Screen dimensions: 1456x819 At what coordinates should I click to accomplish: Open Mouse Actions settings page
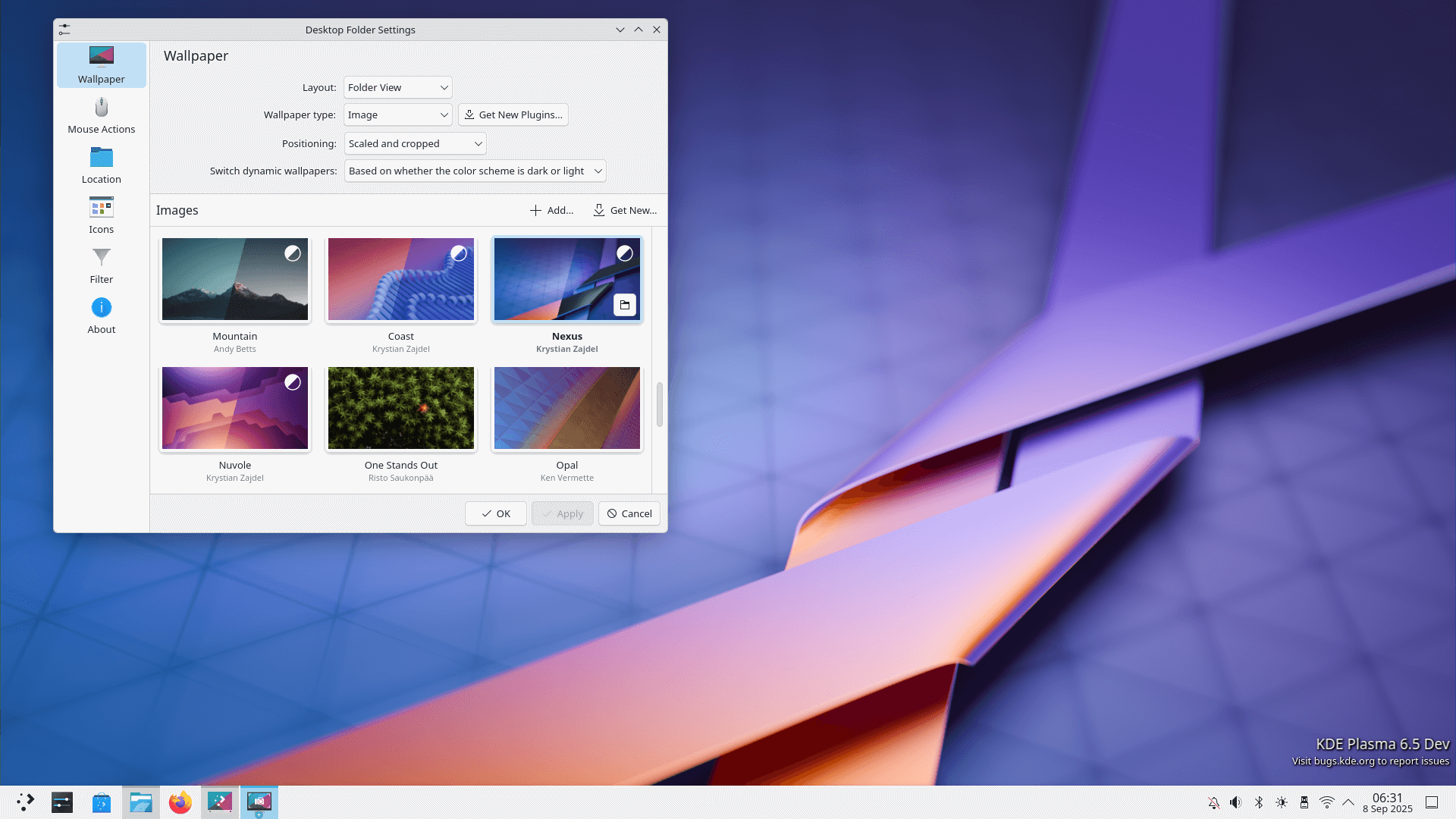pyautogui.click(x=101, y=115)
